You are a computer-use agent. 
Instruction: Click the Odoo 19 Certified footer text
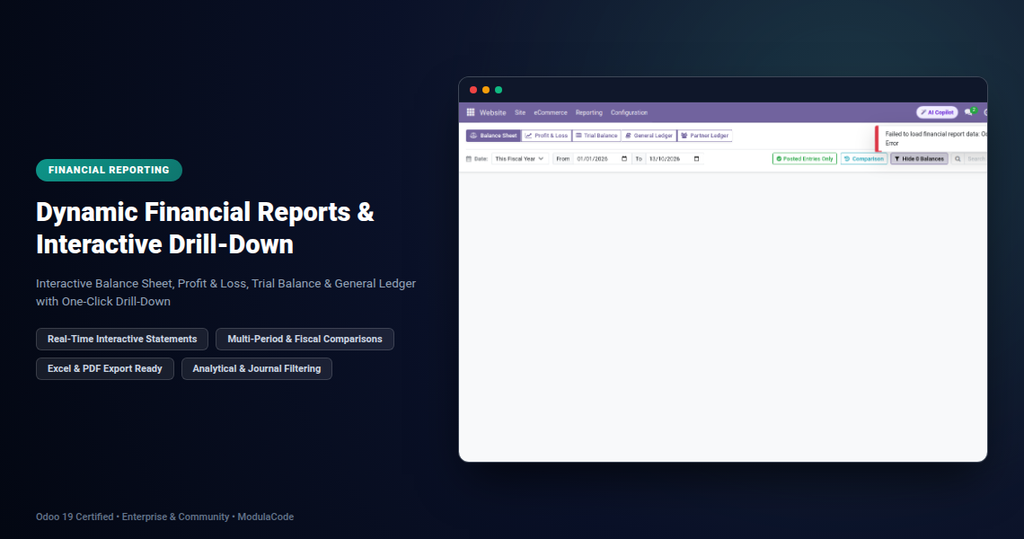165,517
